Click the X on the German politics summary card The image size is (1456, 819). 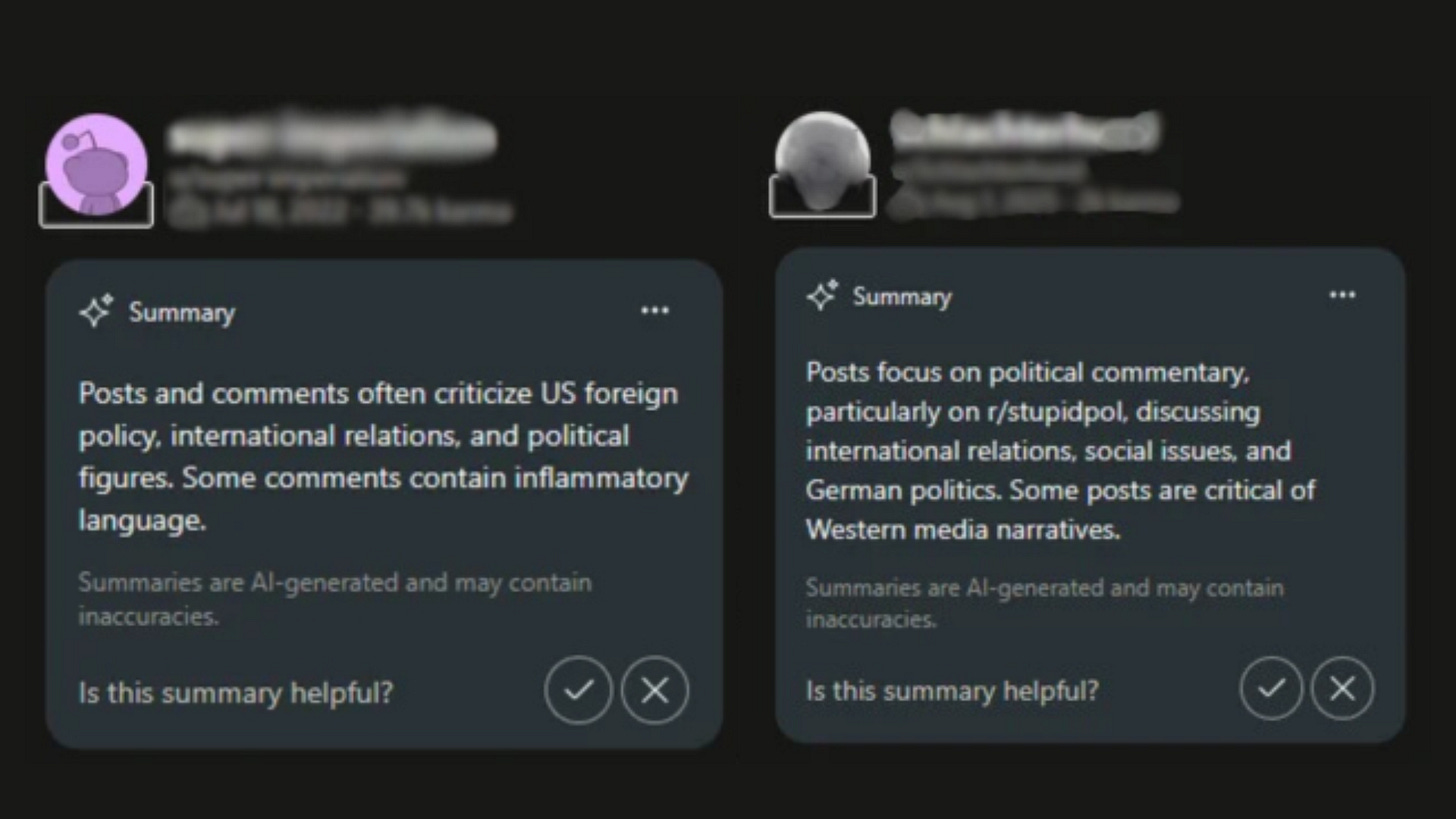[1342, 688]
